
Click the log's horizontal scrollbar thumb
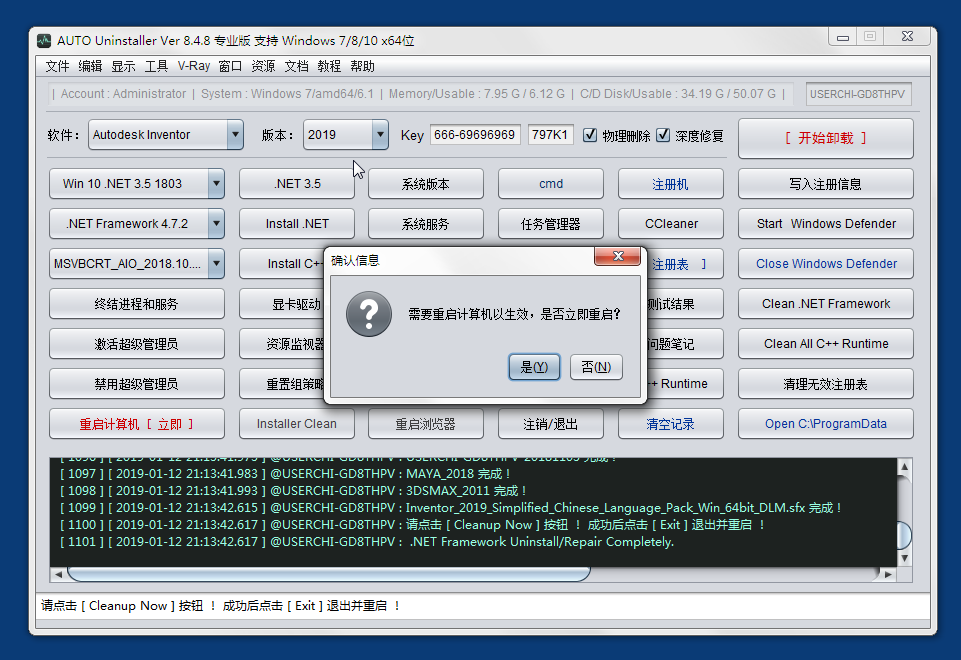pos(329,574)
